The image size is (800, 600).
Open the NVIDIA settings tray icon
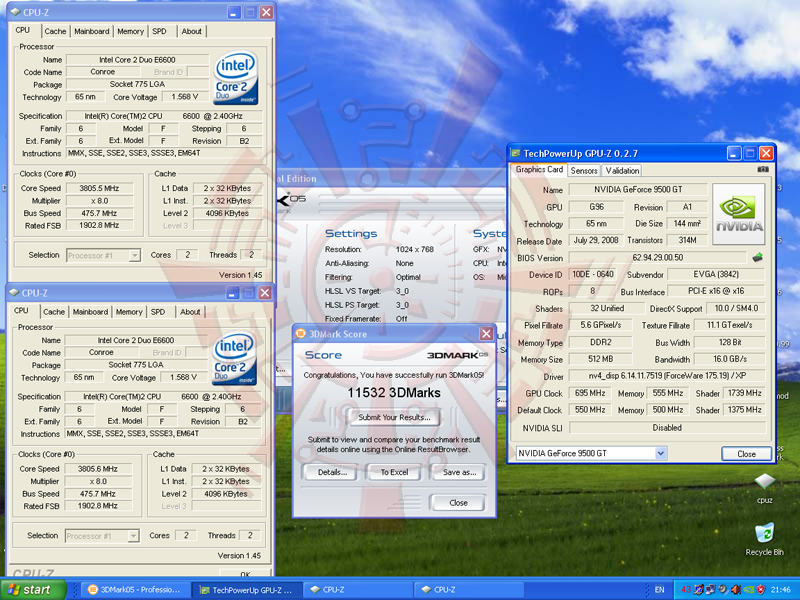[748, 590]
